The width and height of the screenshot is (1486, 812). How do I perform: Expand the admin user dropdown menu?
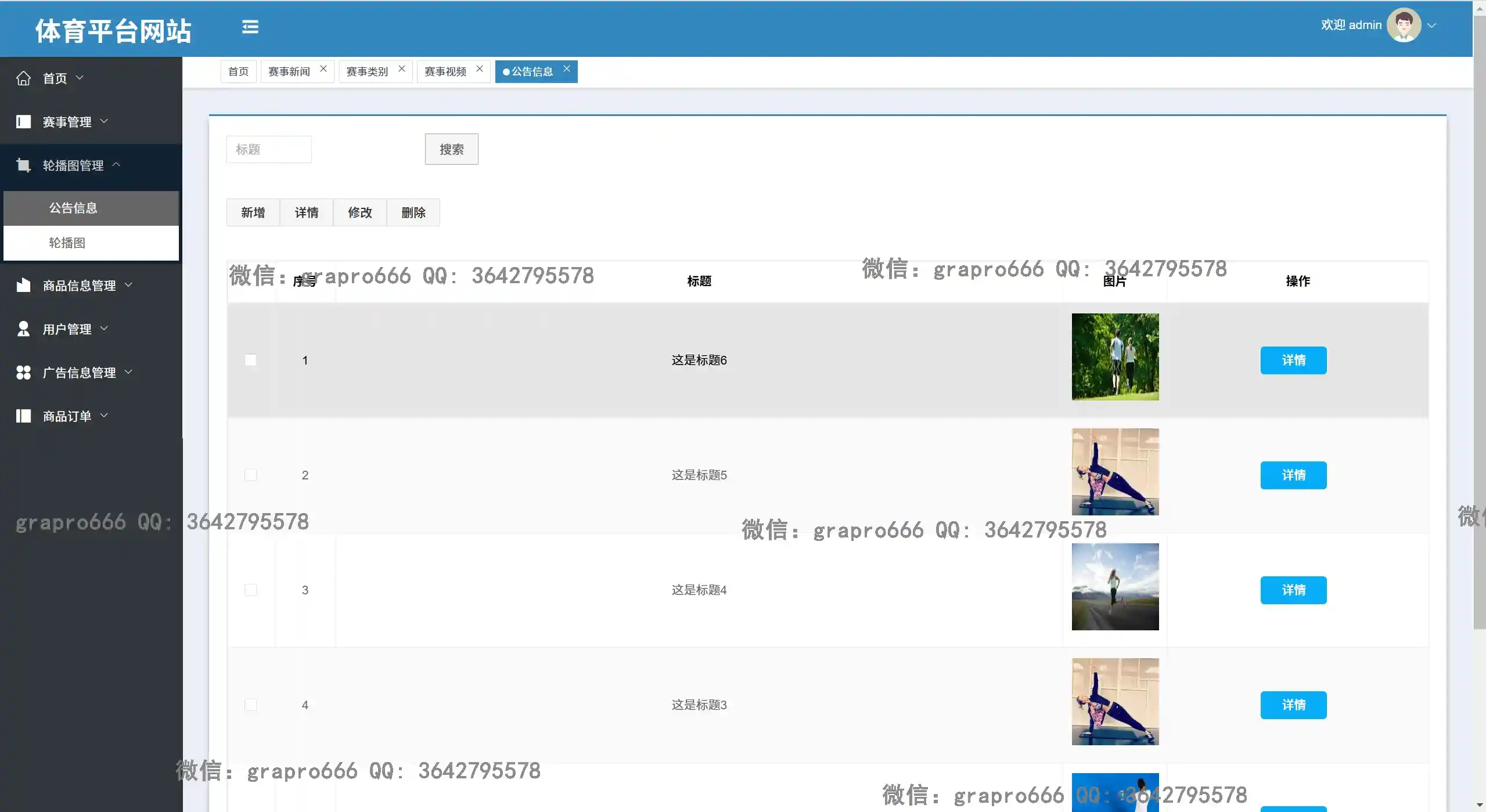tap(1432, 25)
